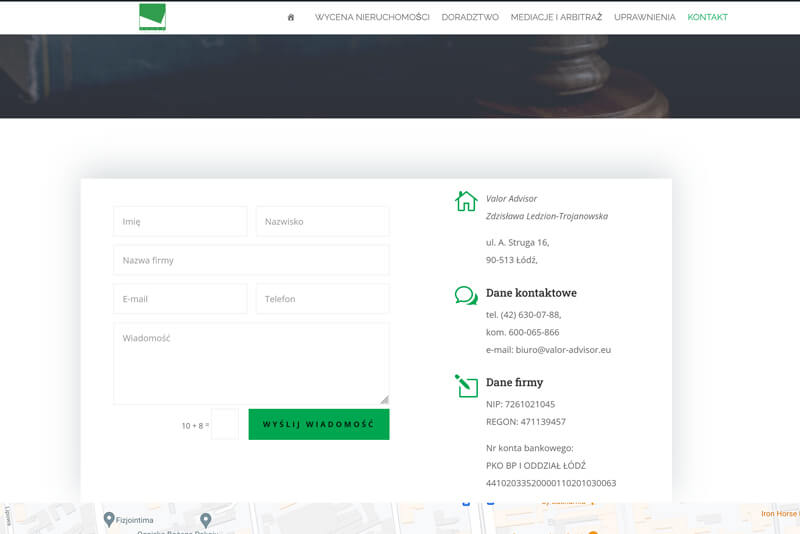800x534 pixels.
Task: Click the NIP: 7261021045 text
Action: tap(520, 404)
